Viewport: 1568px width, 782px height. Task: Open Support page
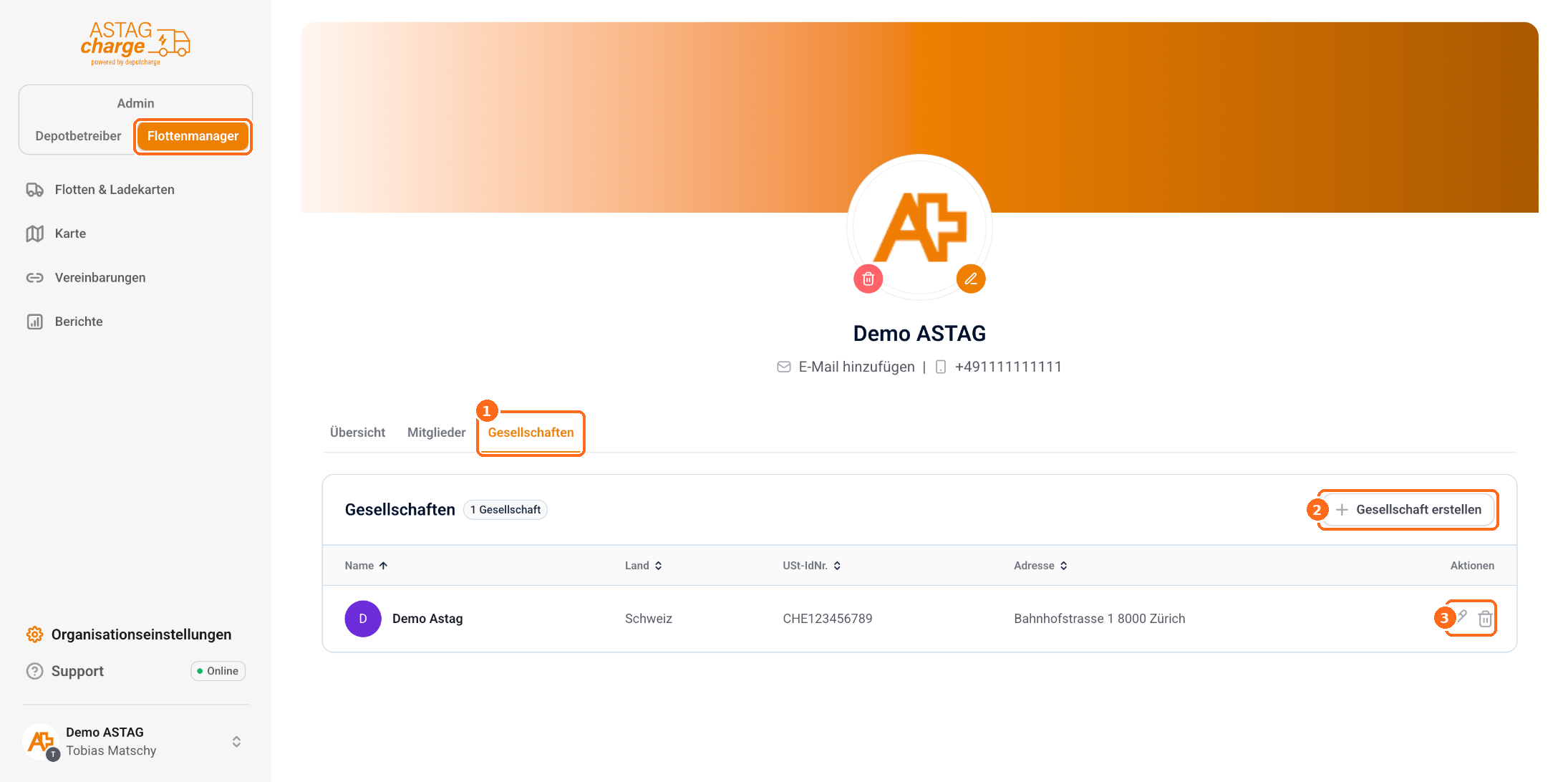coord(77,671)
